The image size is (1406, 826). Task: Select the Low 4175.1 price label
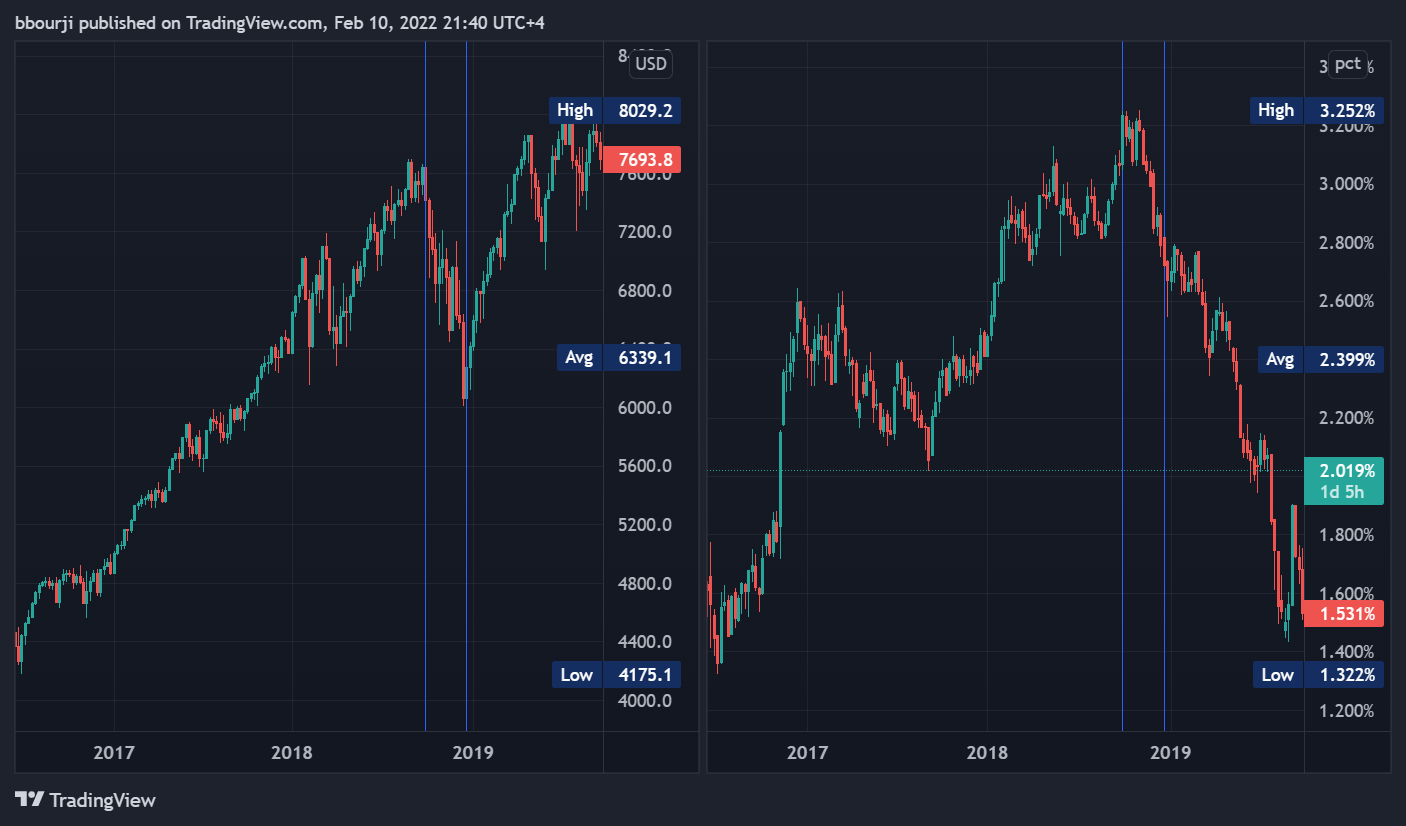[x=616, y=675]
